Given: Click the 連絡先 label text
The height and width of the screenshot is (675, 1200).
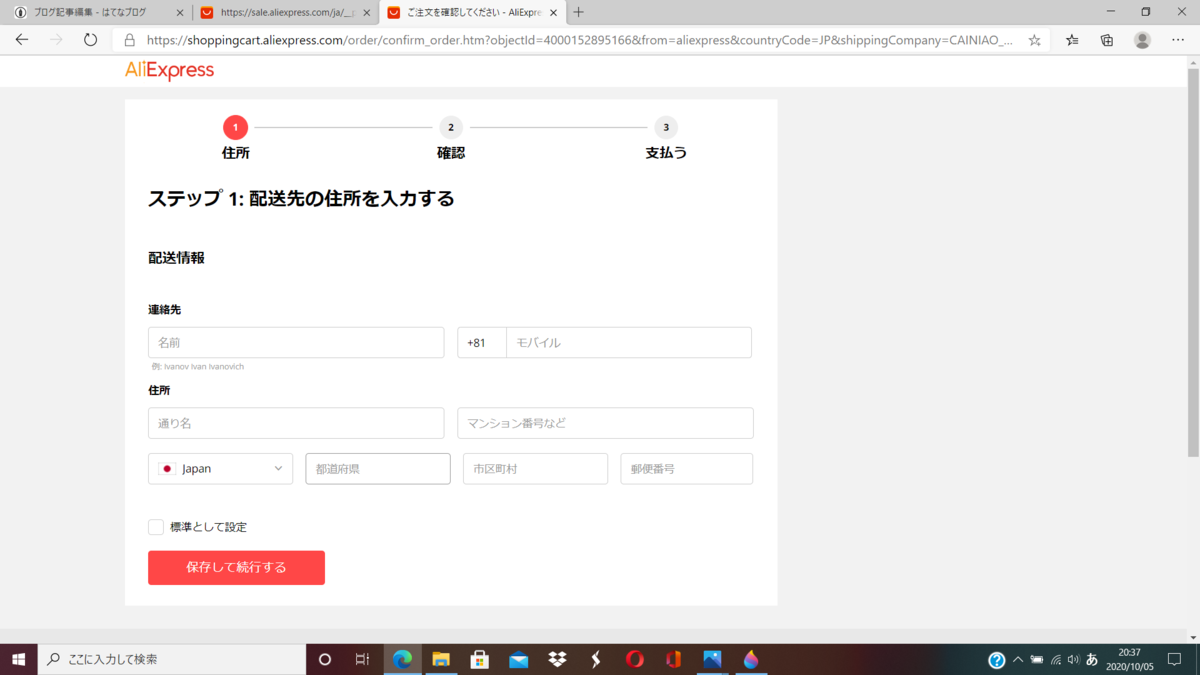Looking at the screenshot, I should point(164,309).
